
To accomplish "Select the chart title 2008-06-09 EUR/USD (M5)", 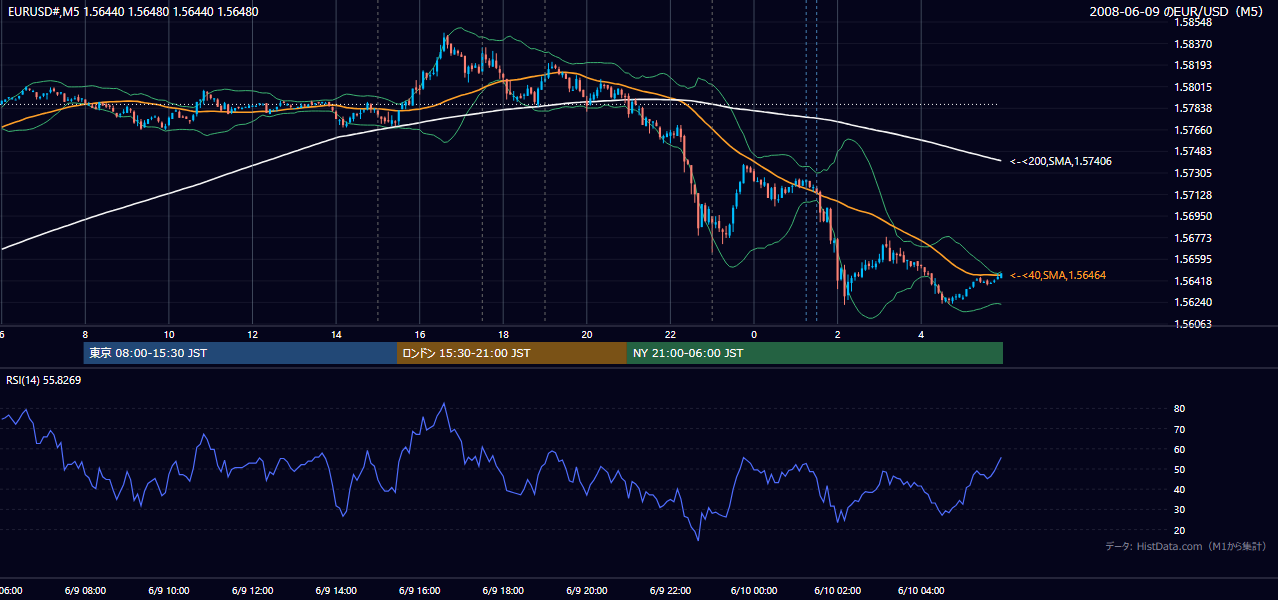I will click(x=1178, y=12).
